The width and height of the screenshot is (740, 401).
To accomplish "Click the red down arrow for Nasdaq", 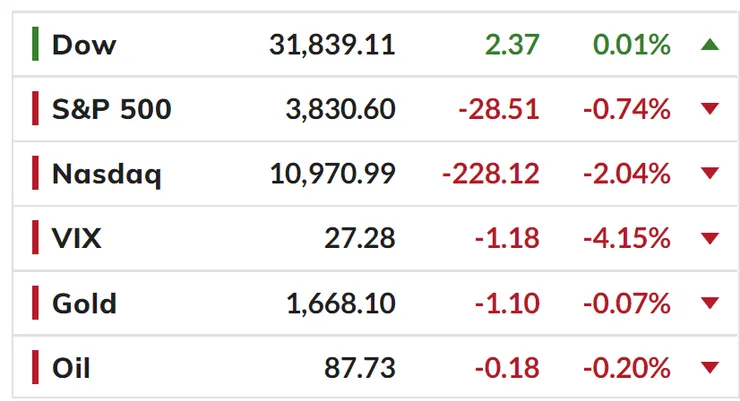I will click(710, 174).
